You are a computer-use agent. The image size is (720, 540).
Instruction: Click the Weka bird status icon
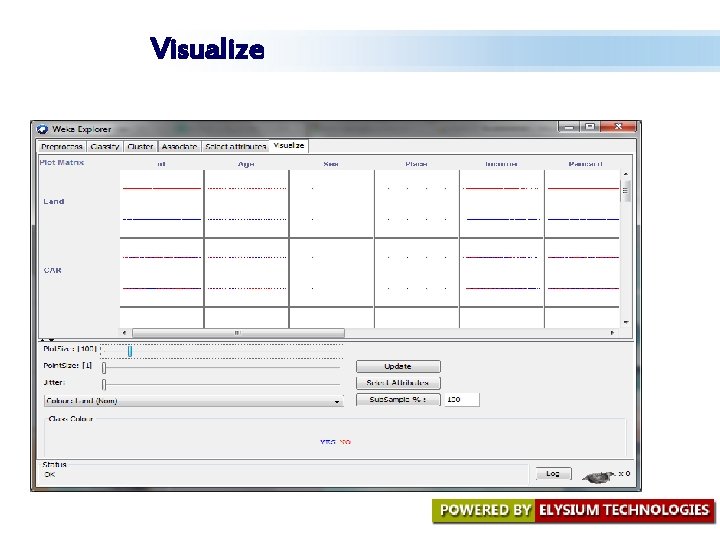(x=599, y=476)
